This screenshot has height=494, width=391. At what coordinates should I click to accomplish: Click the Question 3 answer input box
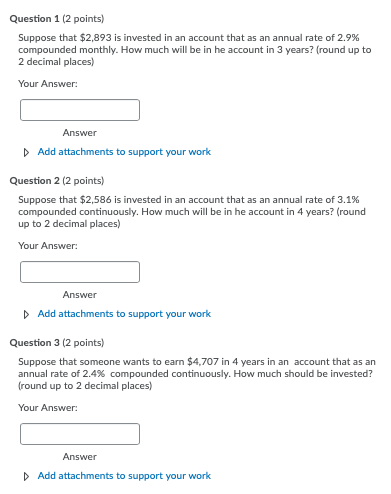80,434
